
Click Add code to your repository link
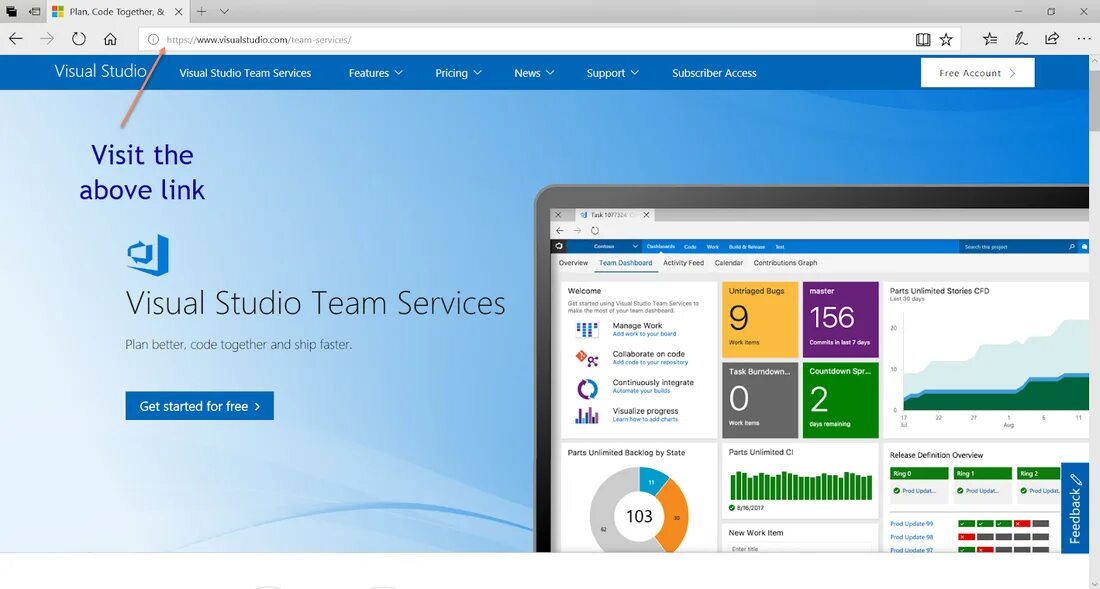650,363
